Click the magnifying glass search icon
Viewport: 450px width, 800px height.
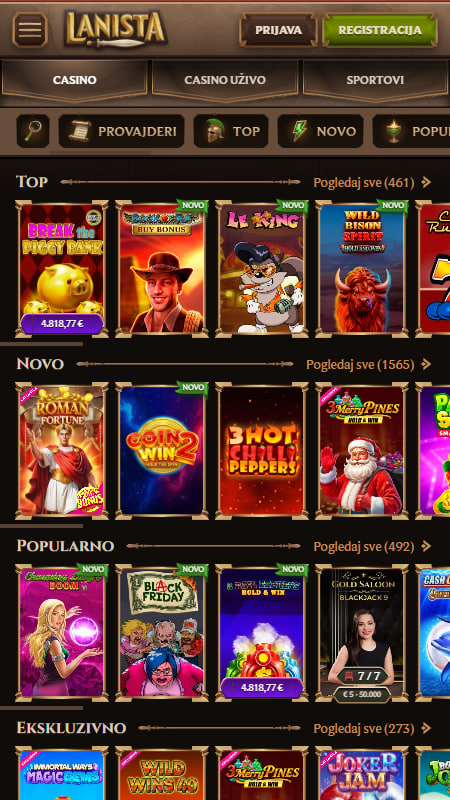click(33, 131)
